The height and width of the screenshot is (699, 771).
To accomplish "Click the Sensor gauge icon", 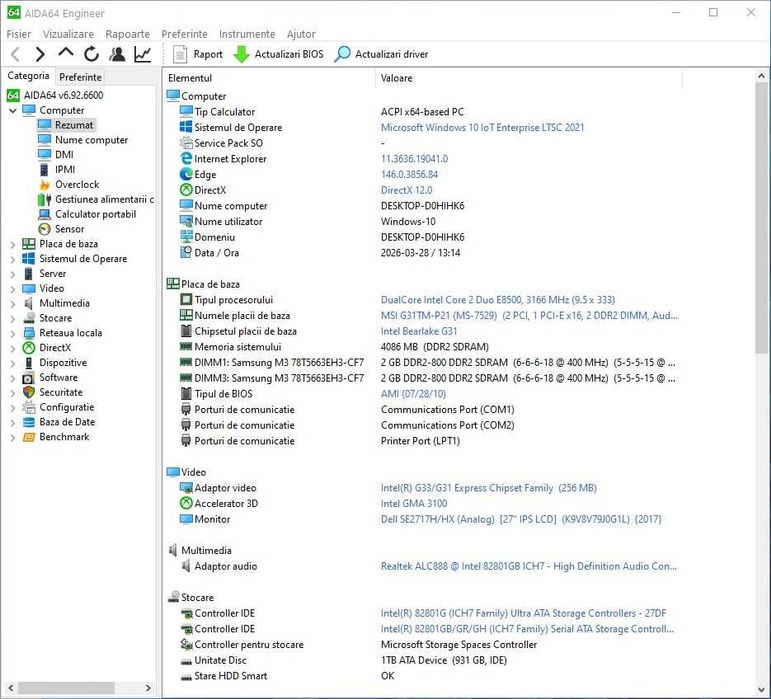I will [x=45, y=229].
